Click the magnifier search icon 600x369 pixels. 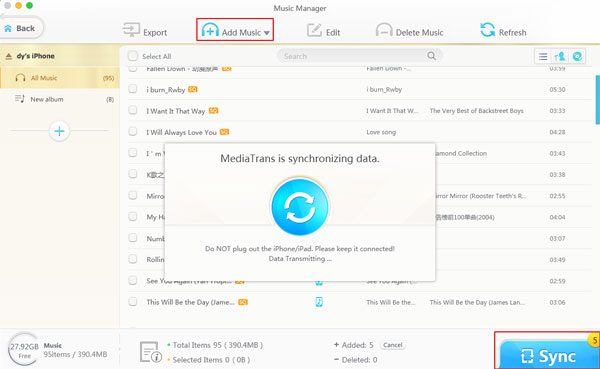click(431, 56)
